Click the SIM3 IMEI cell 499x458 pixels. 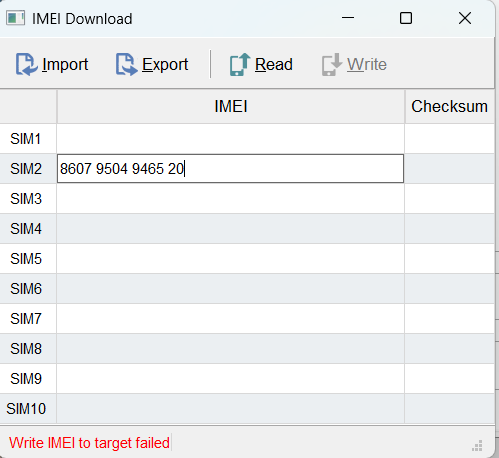click(x=231, y=199)
